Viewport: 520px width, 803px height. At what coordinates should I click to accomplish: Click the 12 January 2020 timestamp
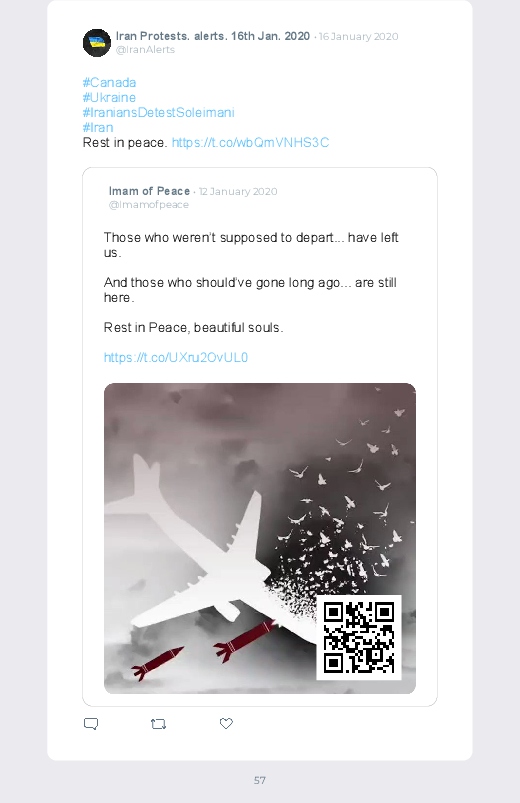pos(238,192)
